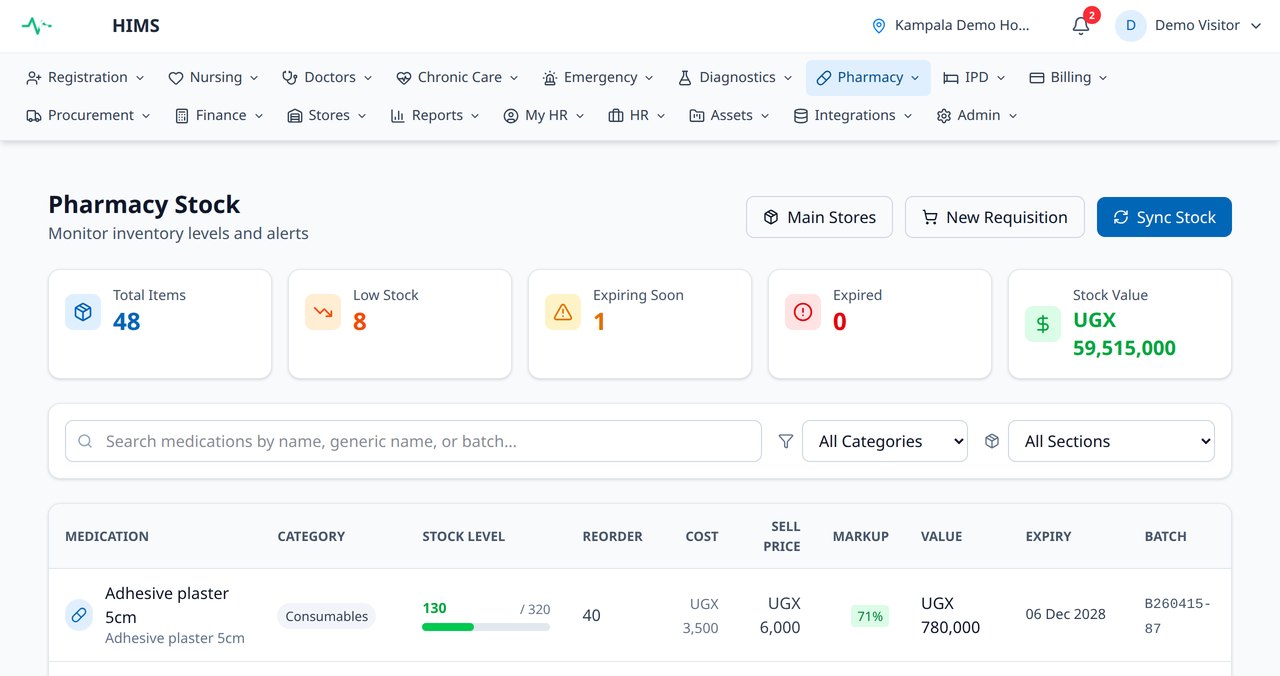Open the Admin menu
The image size is (1280, 676).
[x=976, y=116]
